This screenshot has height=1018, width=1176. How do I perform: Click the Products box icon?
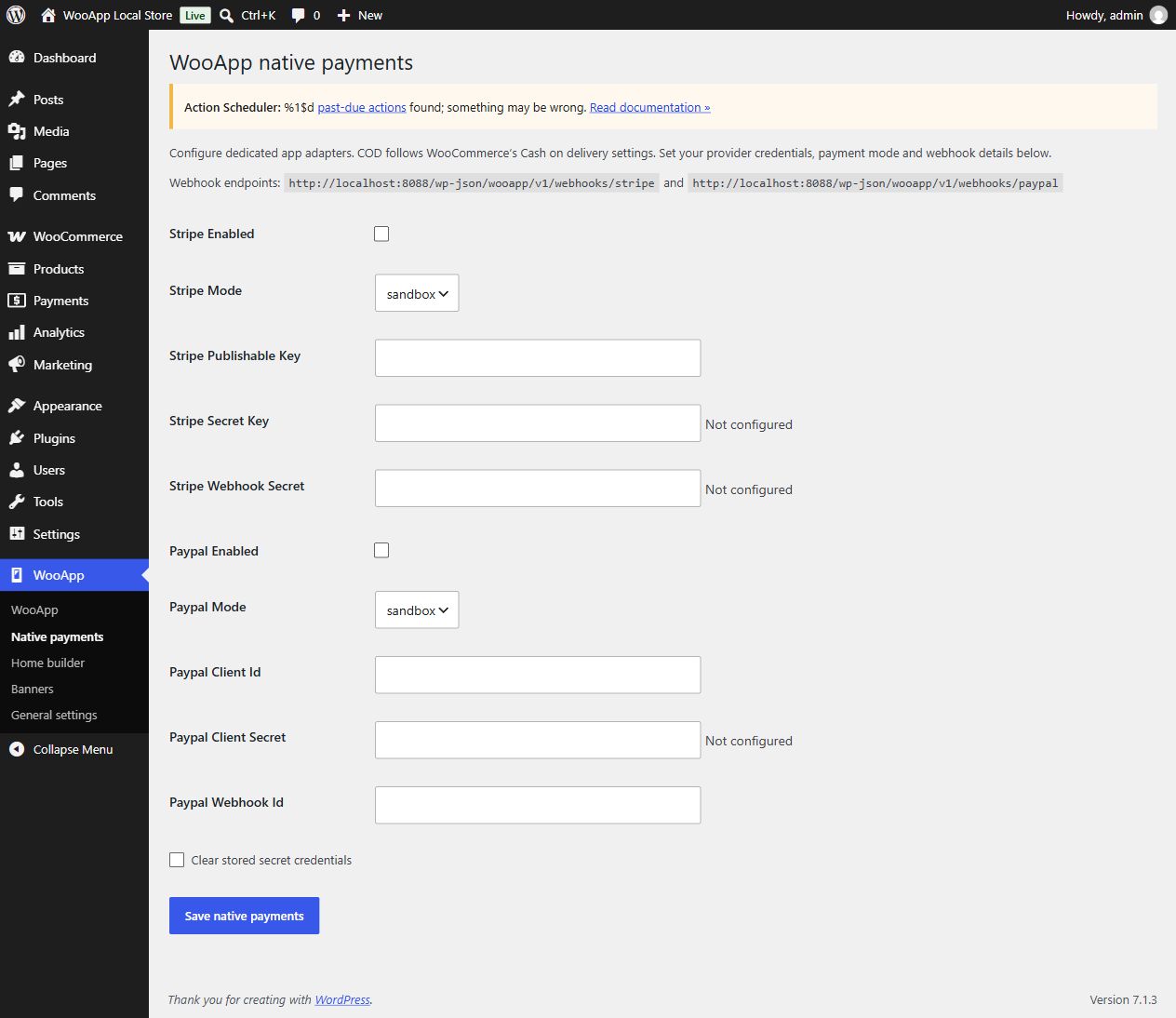(17, 269)
